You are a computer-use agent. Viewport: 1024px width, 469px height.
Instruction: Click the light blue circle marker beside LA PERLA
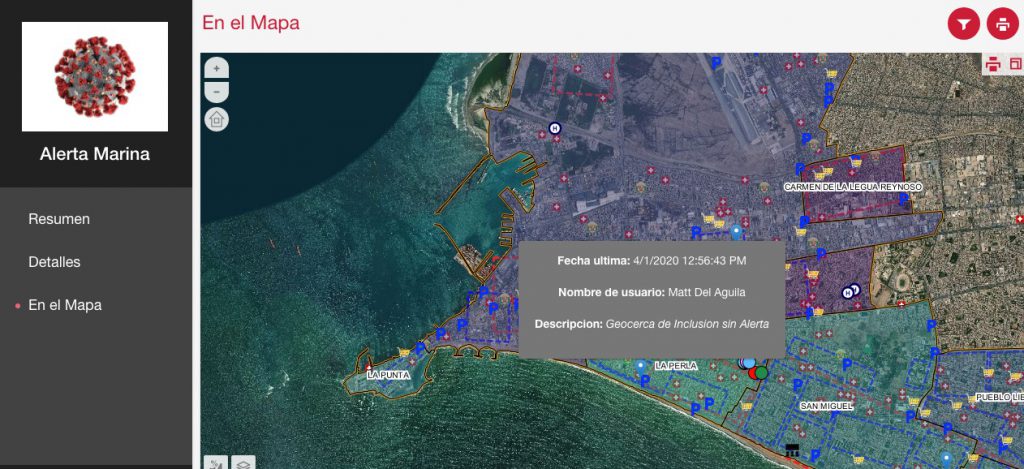coord(748,362)
